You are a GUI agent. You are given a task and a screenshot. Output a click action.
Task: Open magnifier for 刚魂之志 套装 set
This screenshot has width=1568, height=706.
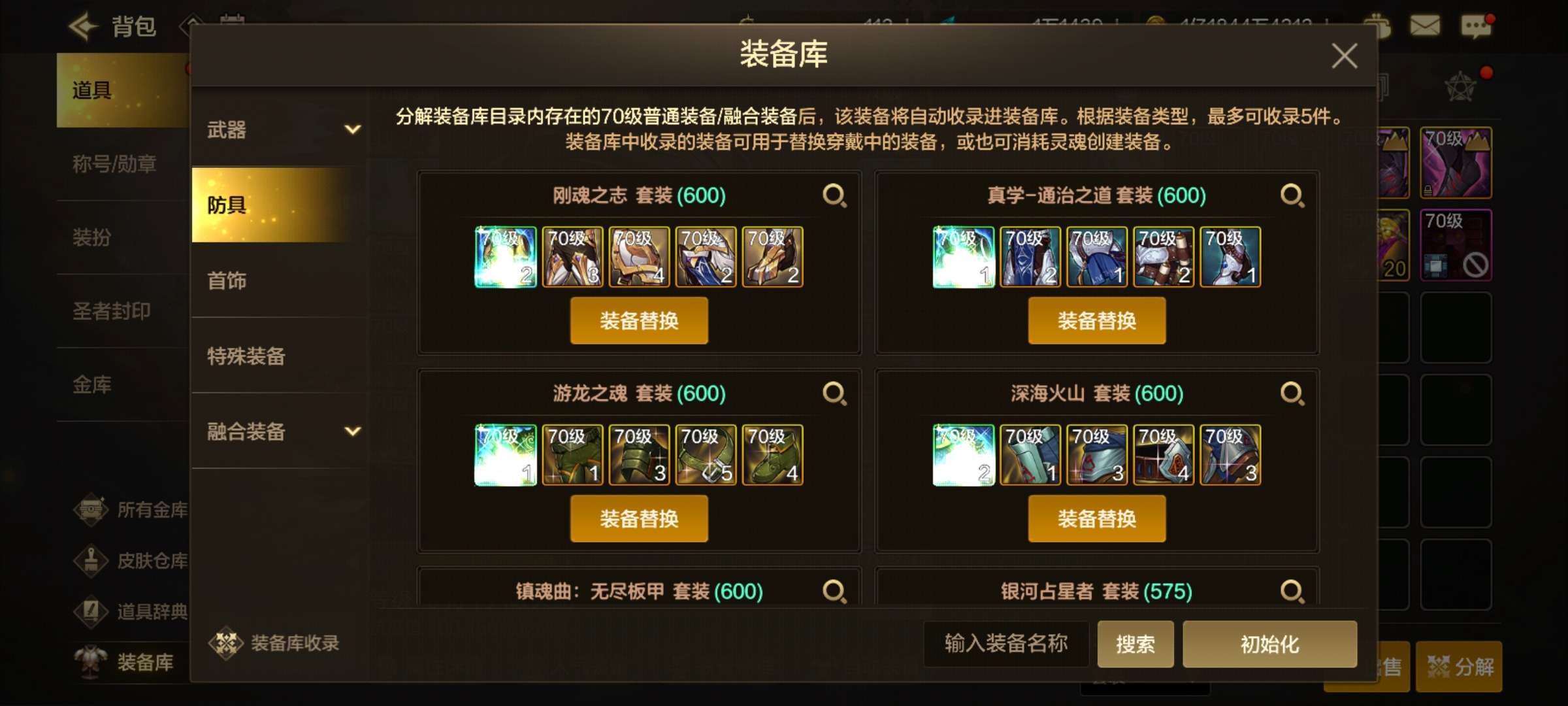(834, 195)
